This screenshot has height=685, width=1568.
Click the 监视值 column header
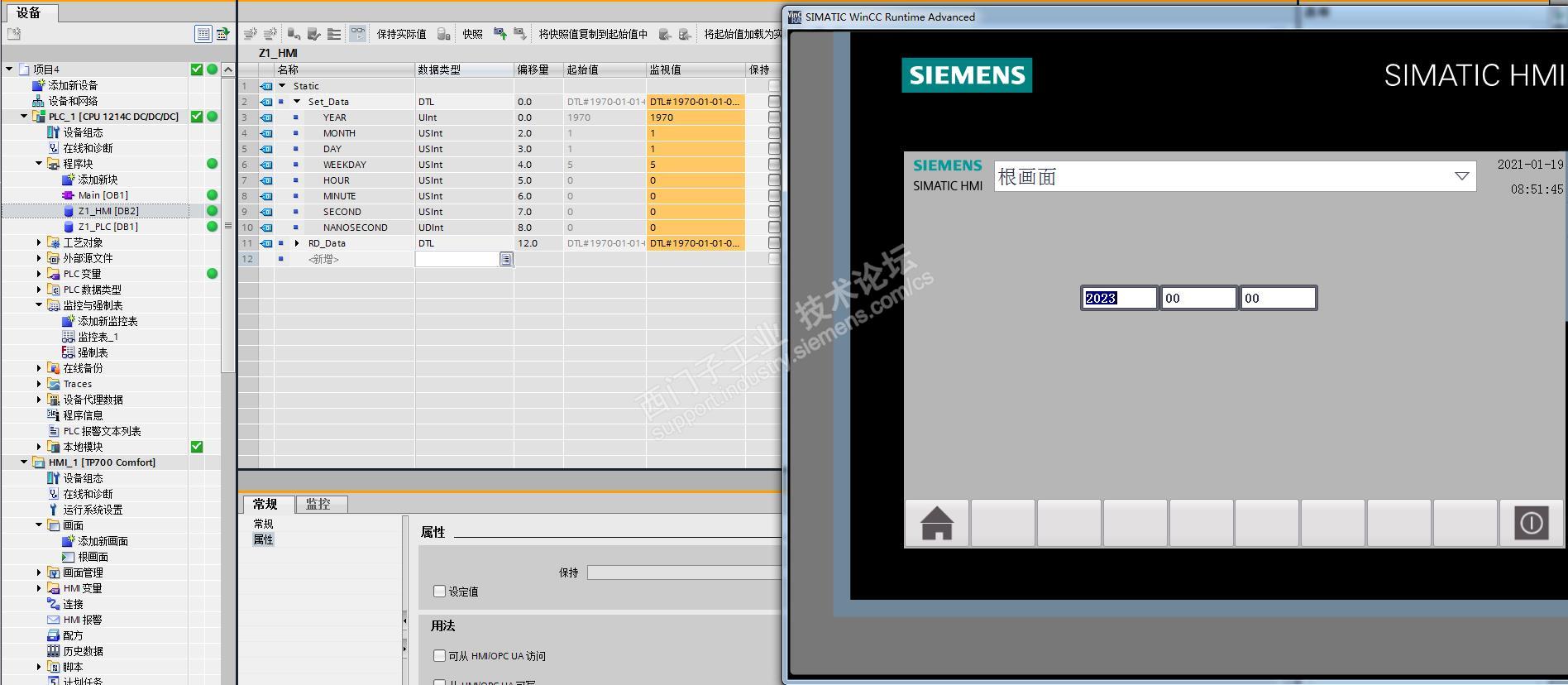pos(696,69)
